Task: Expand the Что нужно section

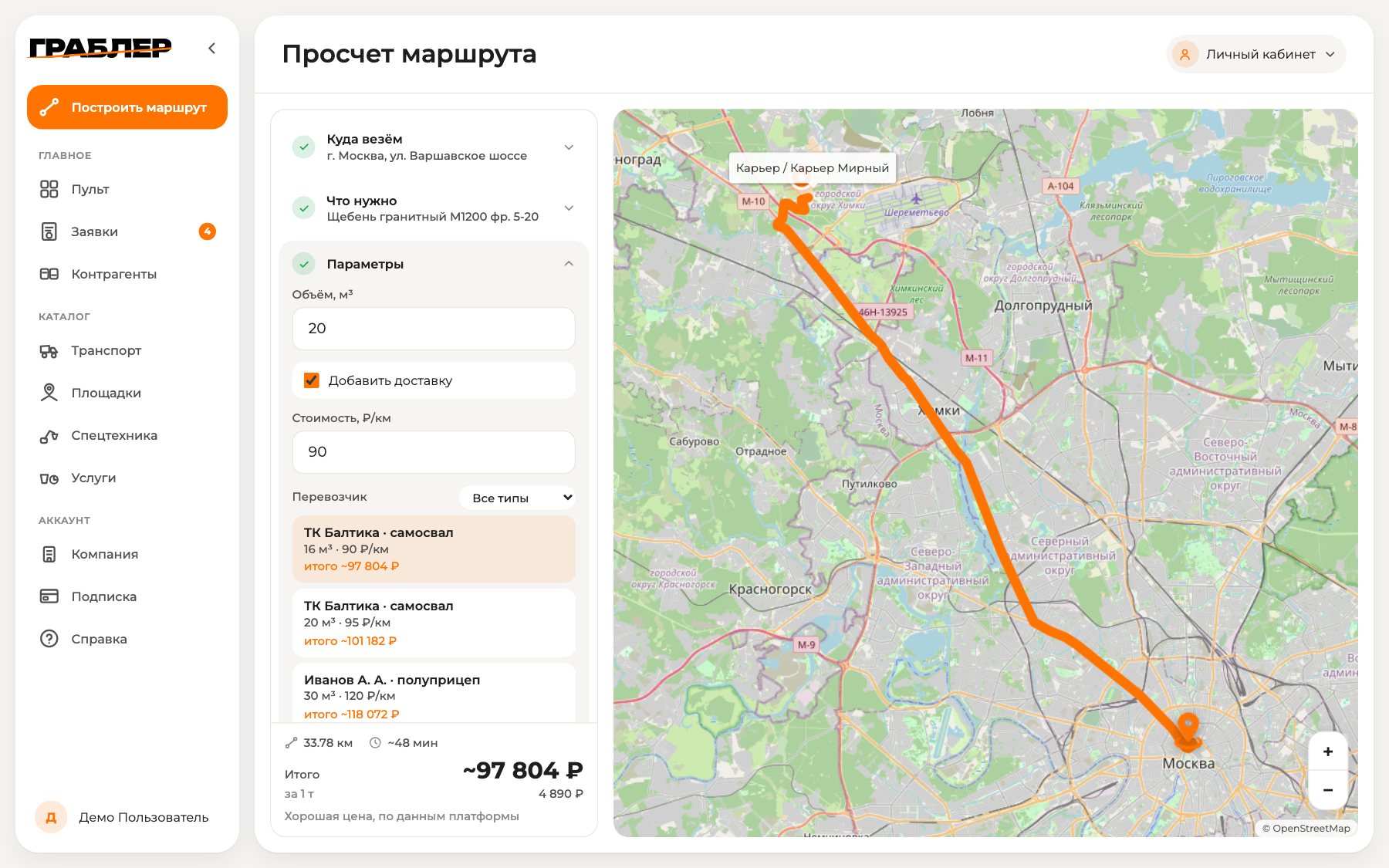Action: 434,208
